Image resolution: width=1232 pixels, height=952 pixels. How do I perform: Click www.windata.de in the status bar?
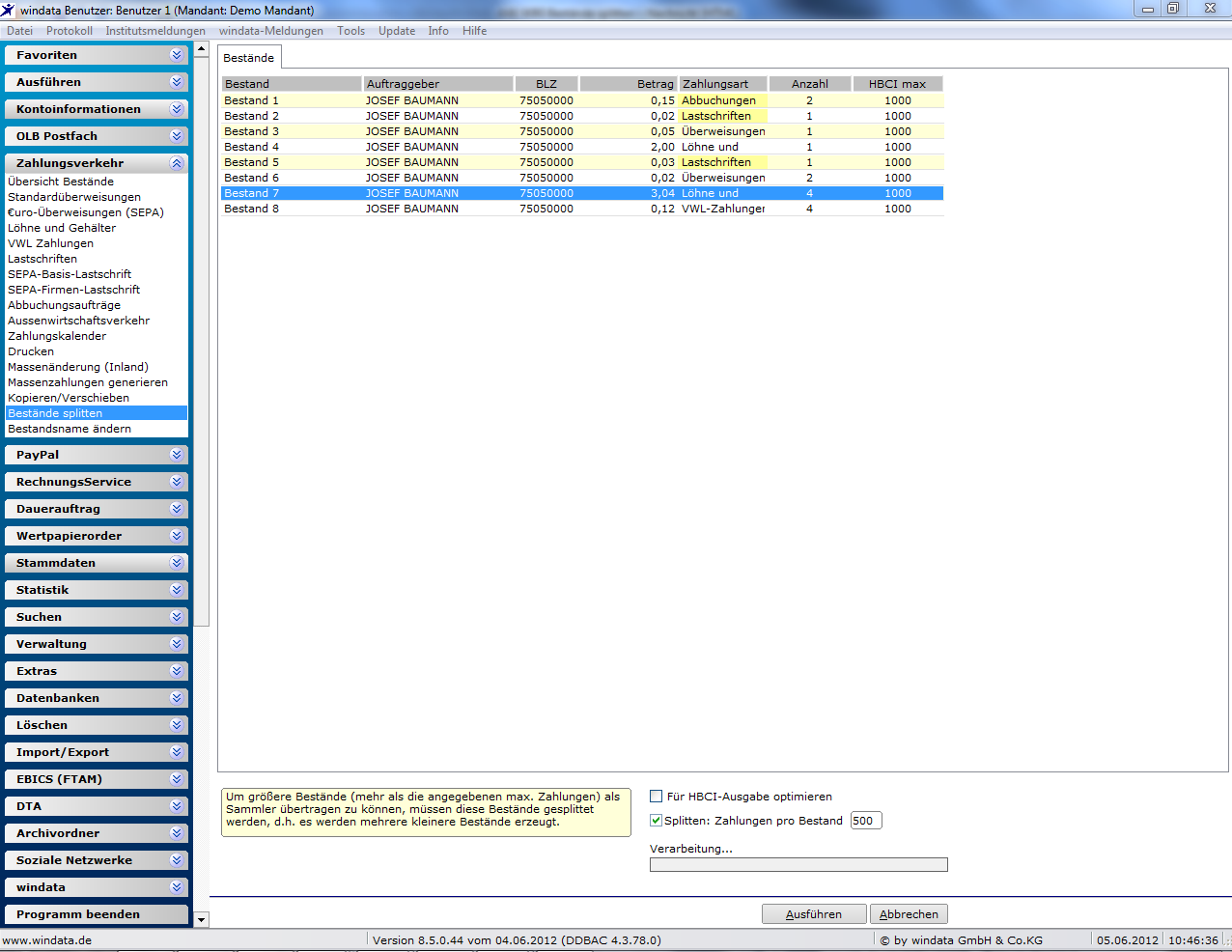47,940
